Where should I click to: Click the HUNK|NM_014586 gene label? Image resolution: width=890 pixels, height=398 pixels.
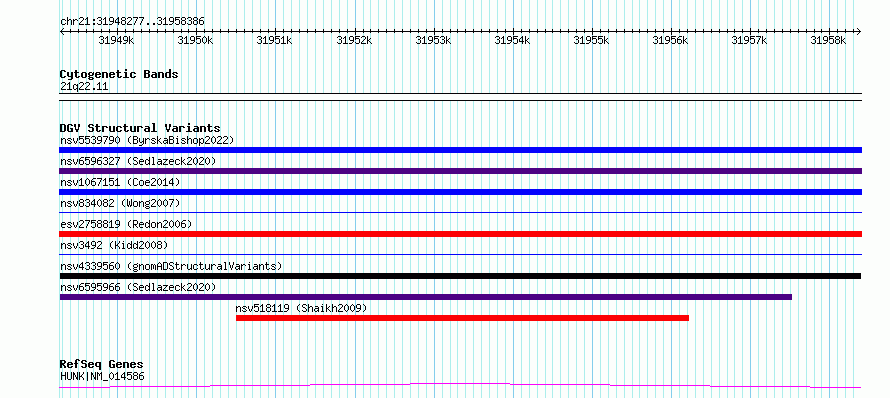point(102,376)
